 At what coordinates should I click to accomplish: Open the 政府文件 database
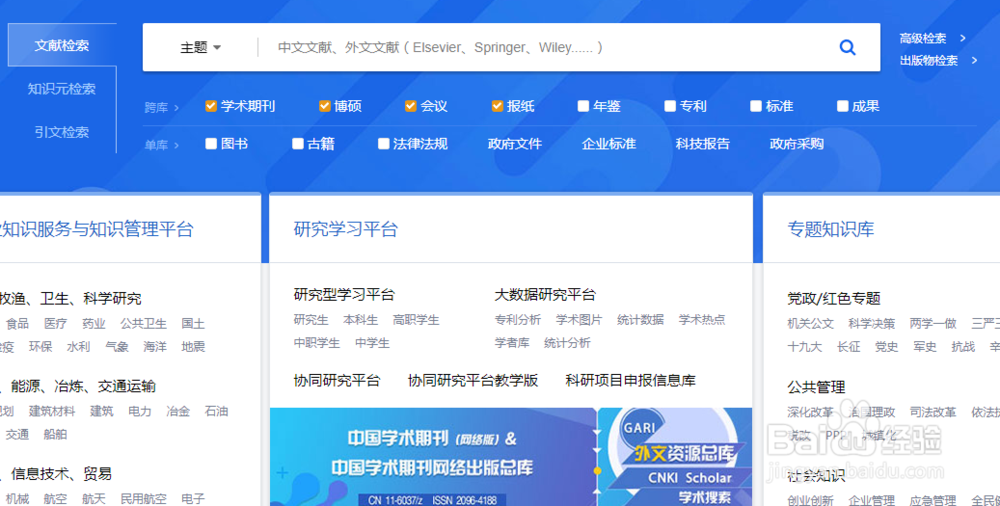[515, 144]
